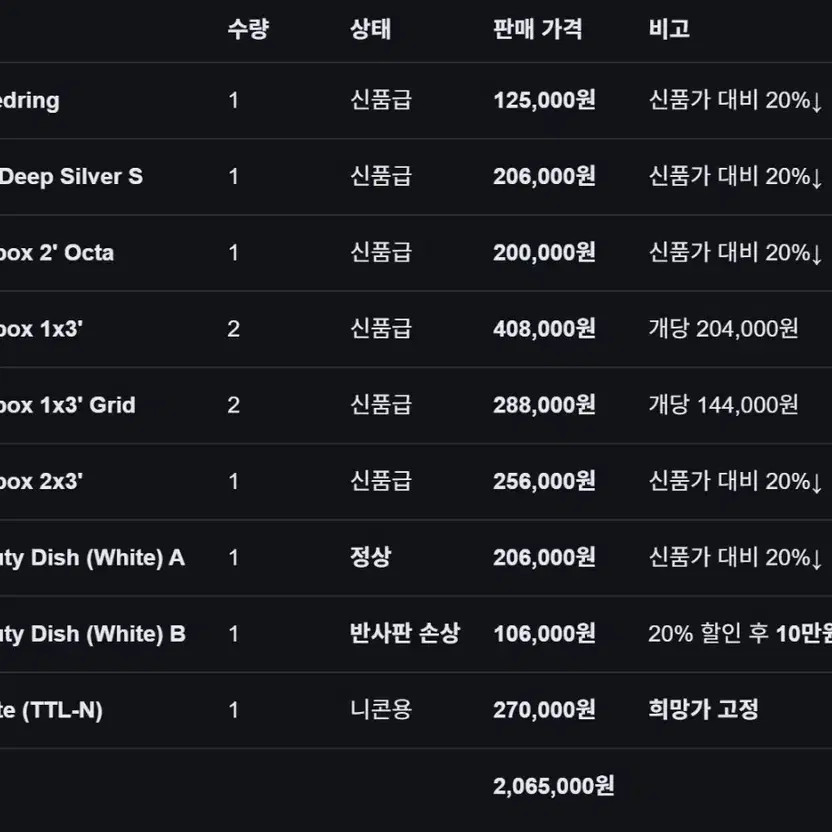Click the 비고 column header
This screenshot has height=832, width=832.
(x=669, y=29)
